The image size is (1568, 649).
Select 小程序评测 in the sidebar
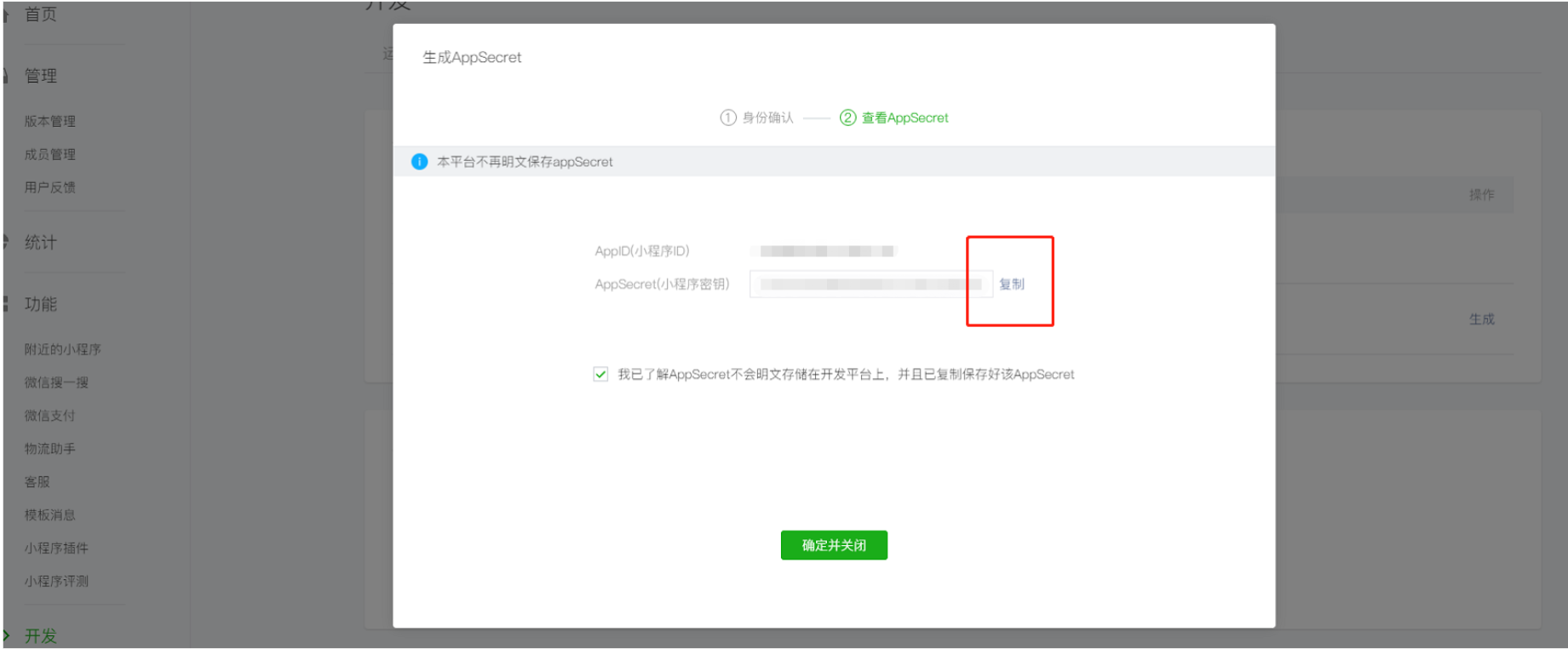point(56,582)
